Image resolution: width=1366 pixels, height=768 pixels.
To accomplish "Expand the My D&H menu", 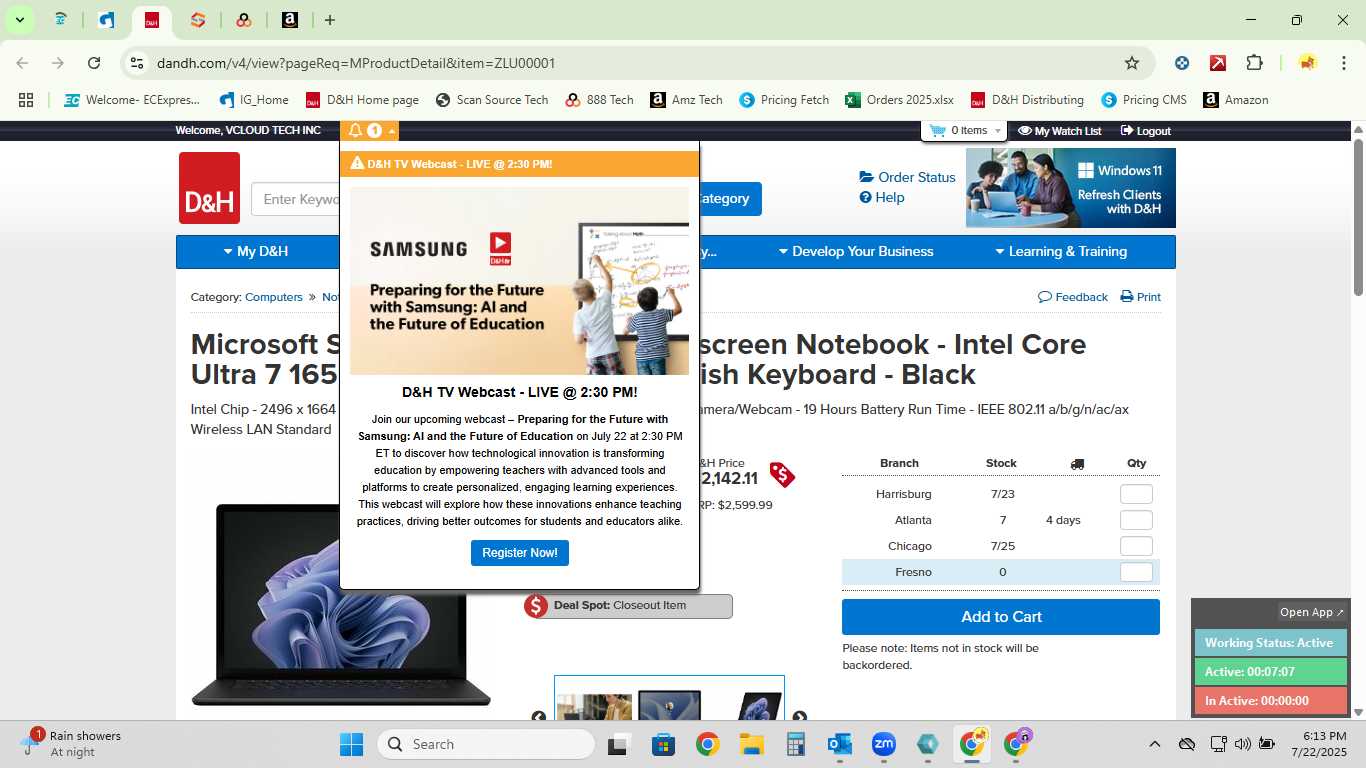I will [x=256, y=251].
